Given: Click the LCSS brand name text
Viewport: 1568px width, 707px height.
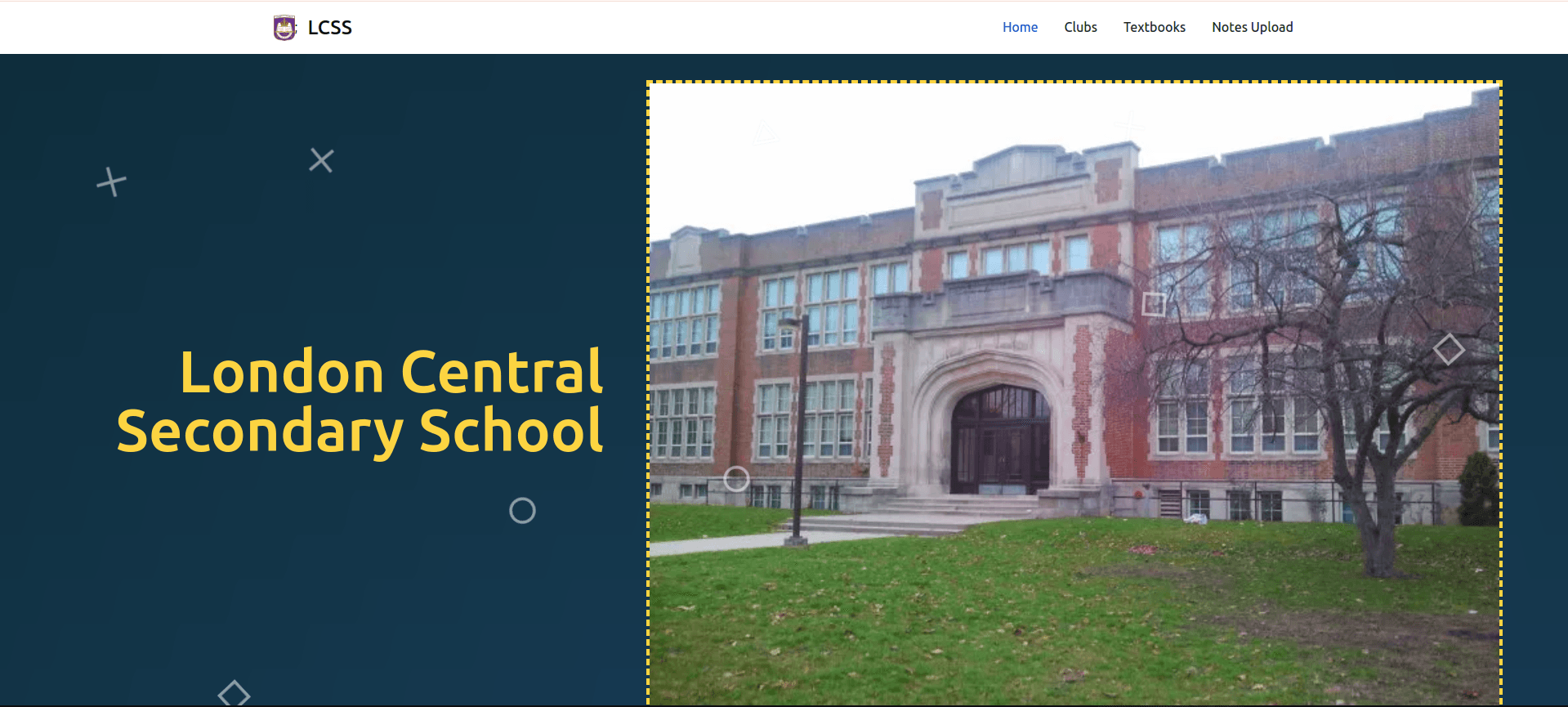Looking at the screenshot, I should tap(330, 28).
